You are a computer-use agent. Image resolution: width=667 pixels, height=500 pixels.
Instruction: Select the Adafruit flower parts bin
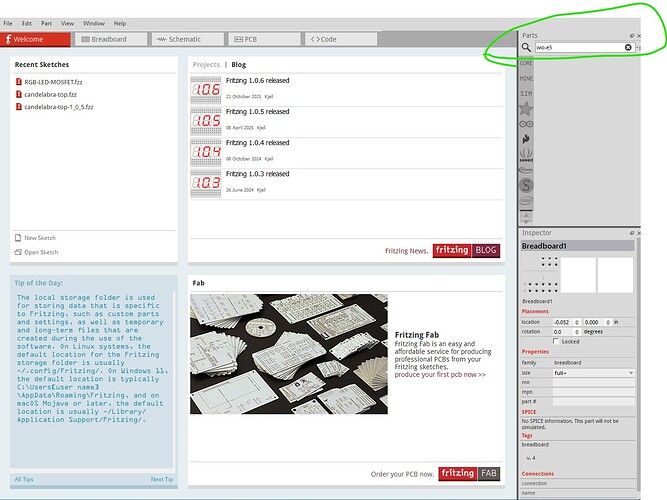pos(526,109)
